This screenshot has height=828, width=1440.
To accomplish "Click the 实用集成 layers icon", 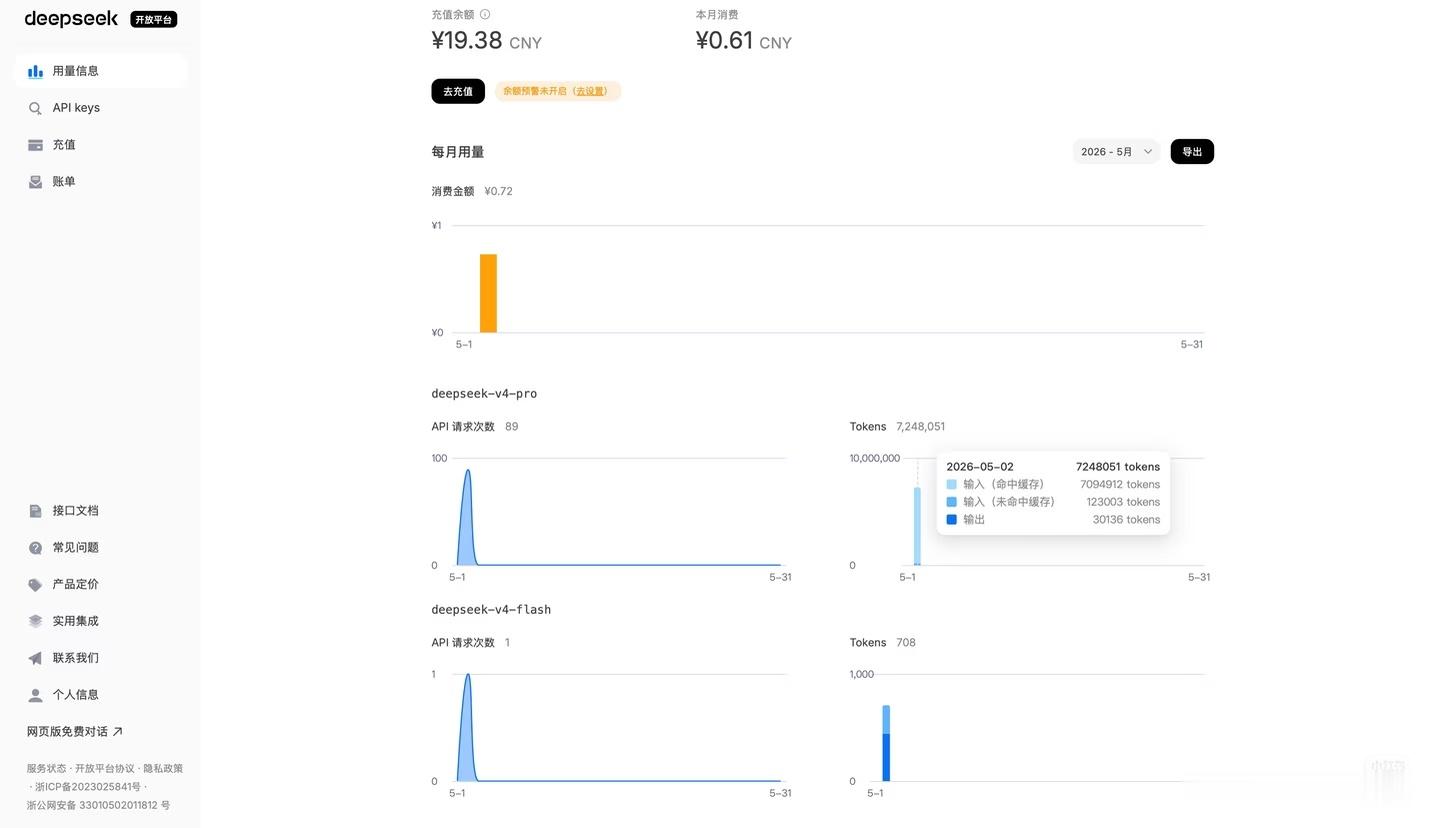I will (35, 621).
